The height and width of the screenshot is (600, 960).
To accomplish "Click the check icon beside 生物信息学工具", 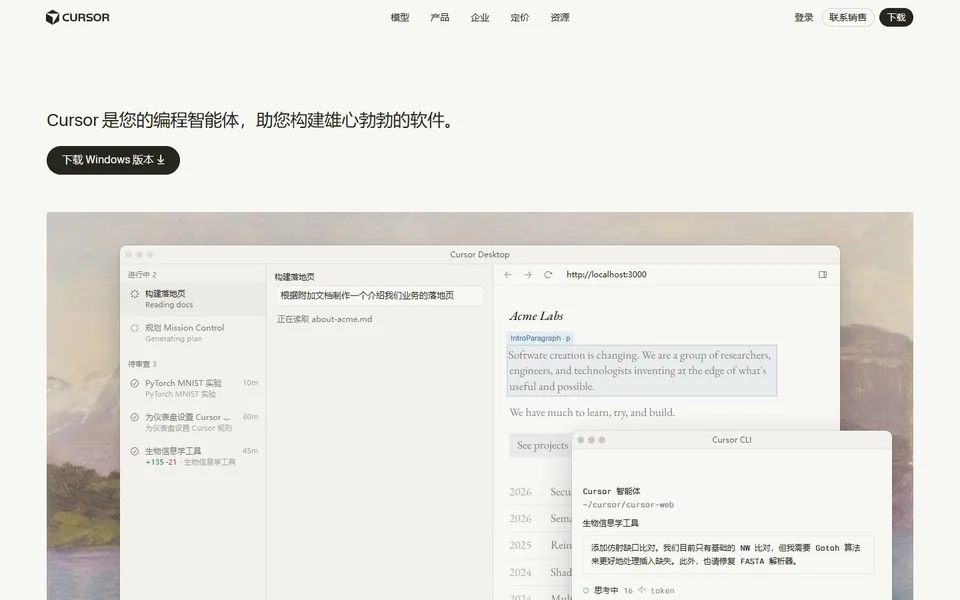I will (135, 451).
